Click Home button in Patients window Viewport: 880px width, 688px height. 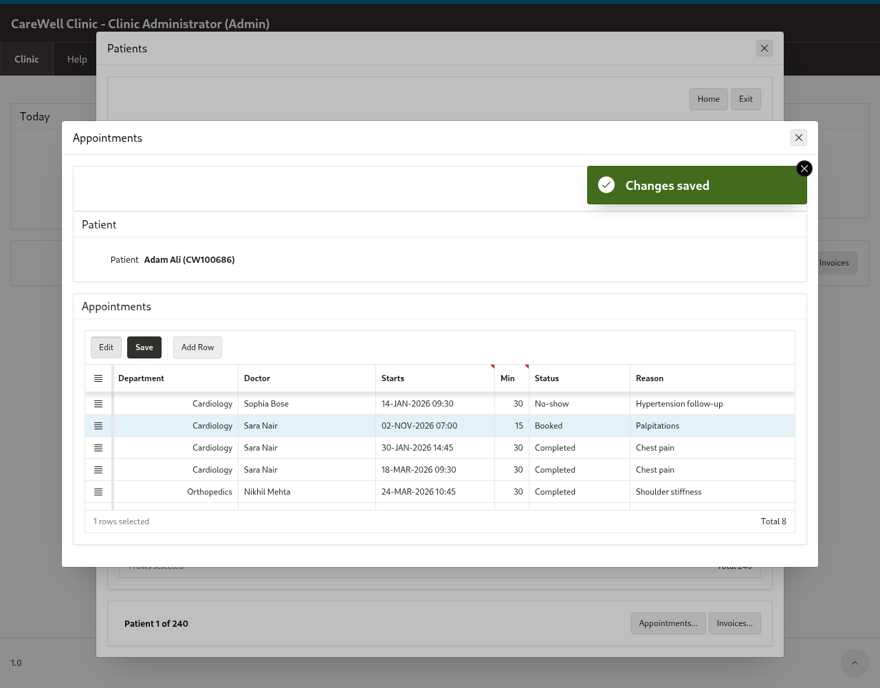pyautogui.click(x=708, y=99)
